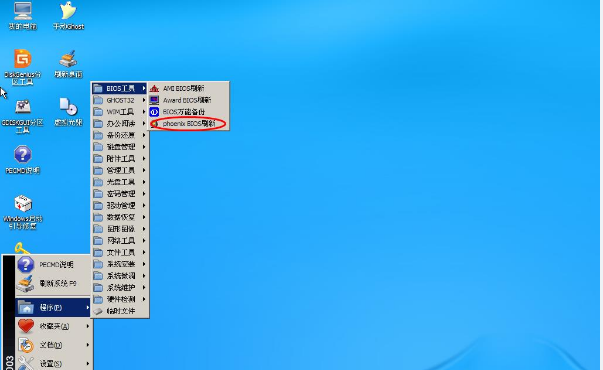Click the folder icon next to 文件工具
The image size is (603, 370).
point(98,252)
